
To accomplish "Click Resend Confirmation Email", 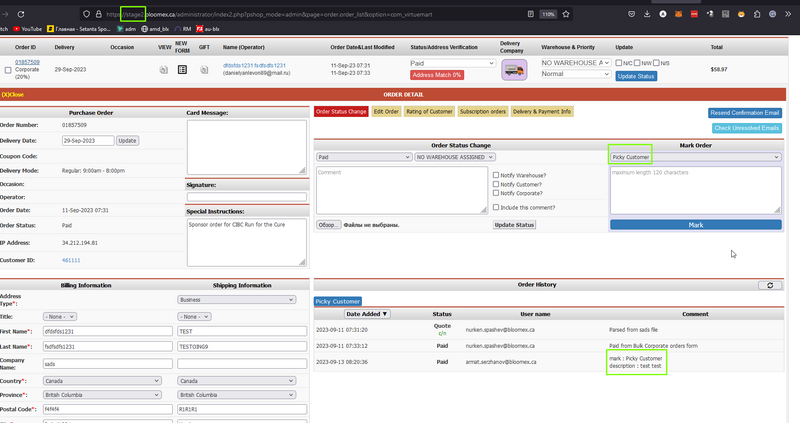I will click(745, 113).
